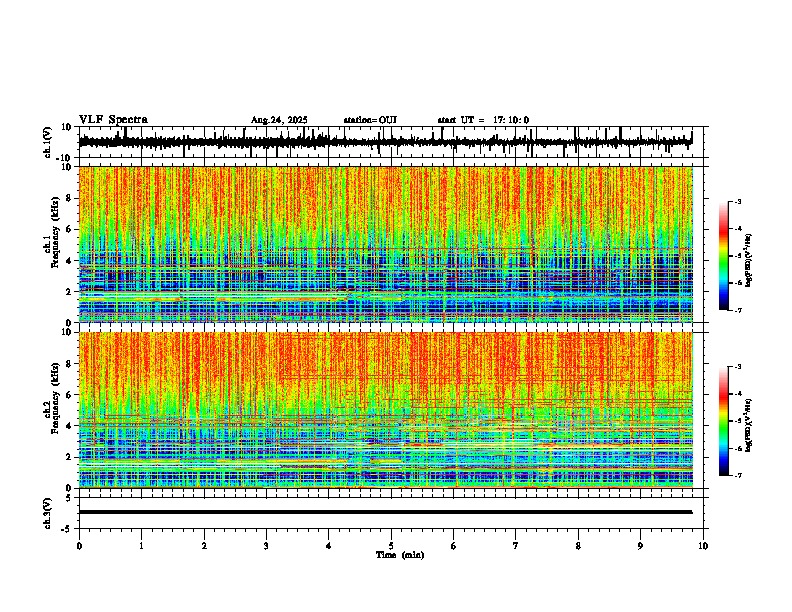Click the time axis tick label "7"
The height and width of the screenshot is (612, 792).
tap(516, 546)
